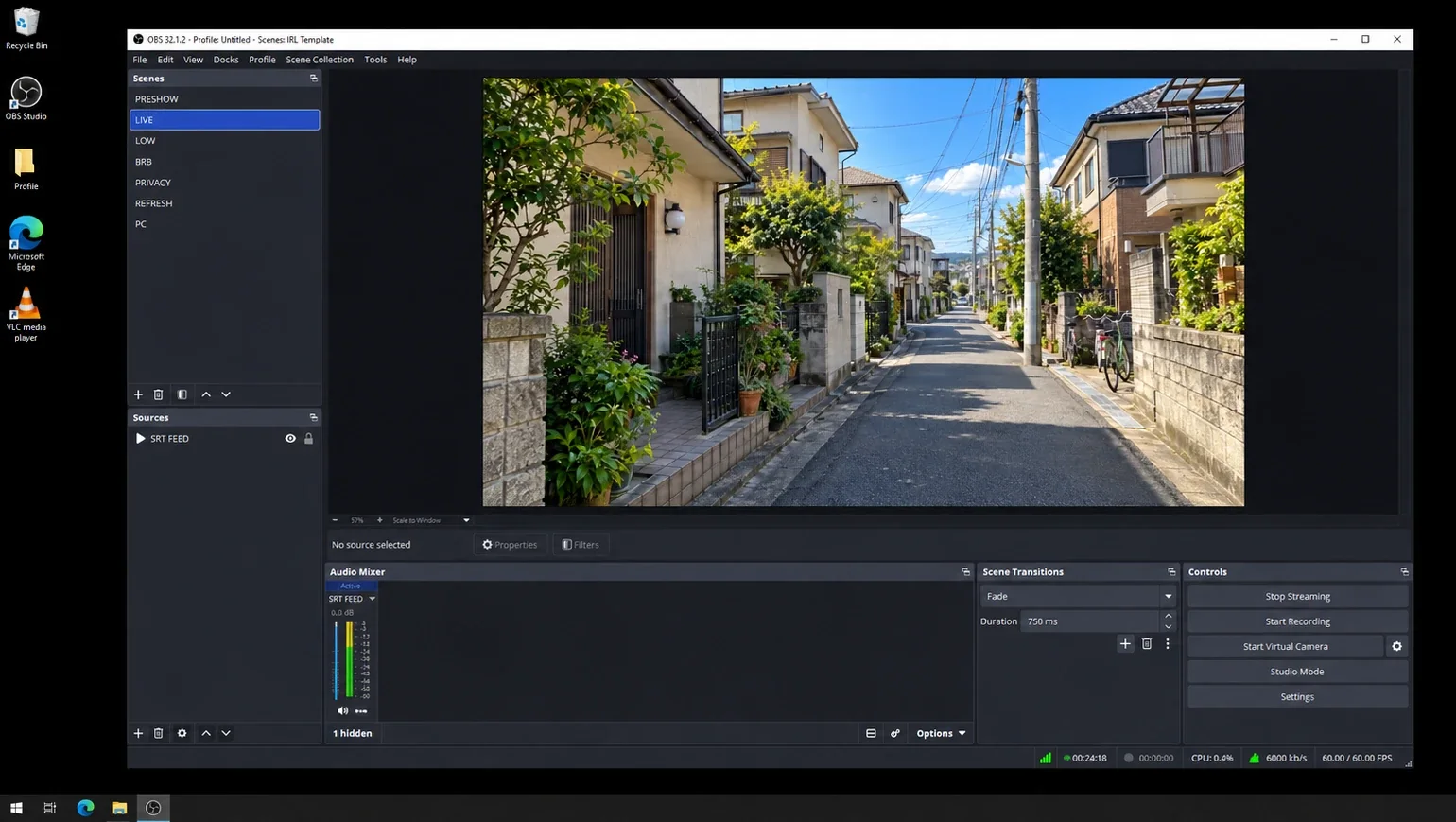Image resolution: width=1456 pixels, height=822 pixels.
Task: Toggle Studio Mode
Action: coord(1297,672)
